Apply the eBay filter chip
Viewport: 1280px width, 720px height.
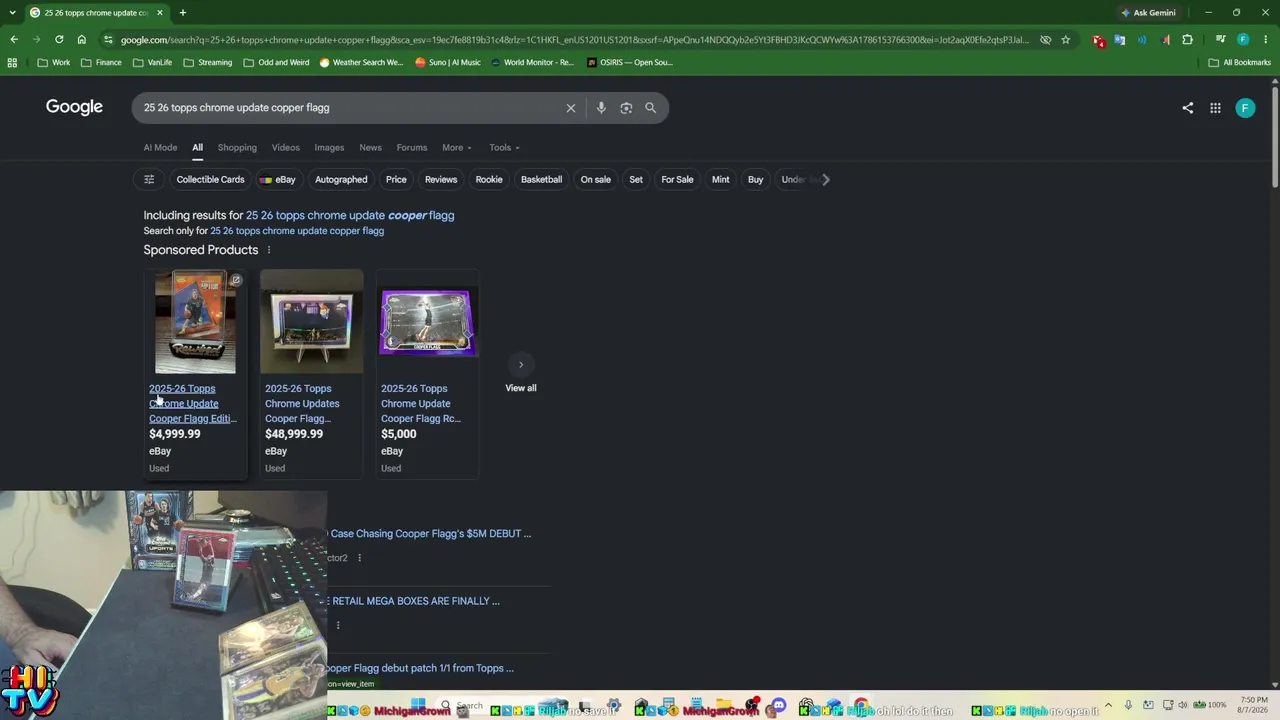tap(277, 180)
